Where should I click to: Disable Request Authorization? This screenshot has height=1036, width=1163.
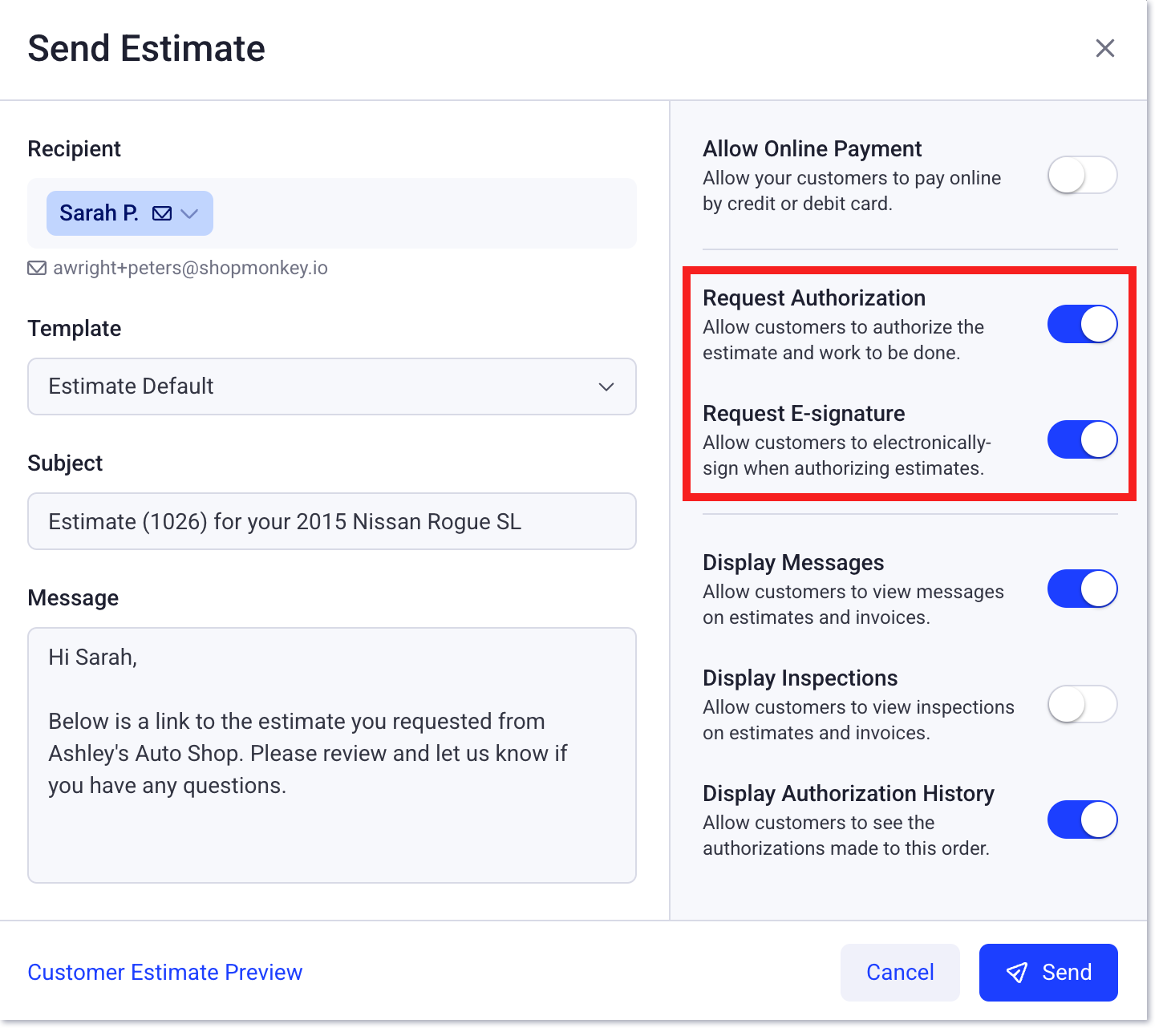(1082, 324)
